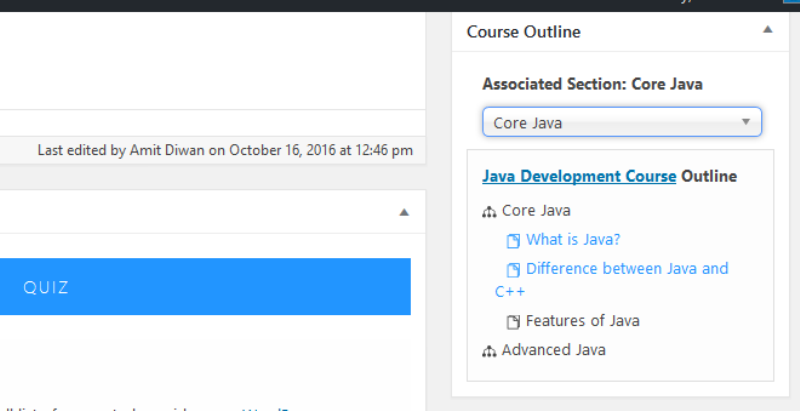
Task: Click the Advanced Java section hierarchy icon
Action: coord(489,351)
